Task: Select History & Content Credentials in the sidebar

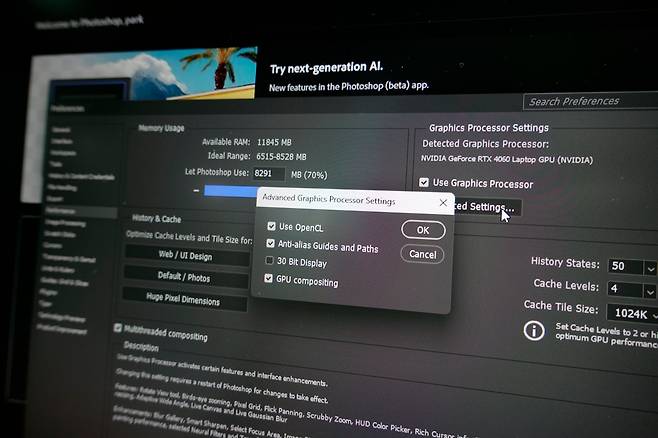Action: coord(81,177)
